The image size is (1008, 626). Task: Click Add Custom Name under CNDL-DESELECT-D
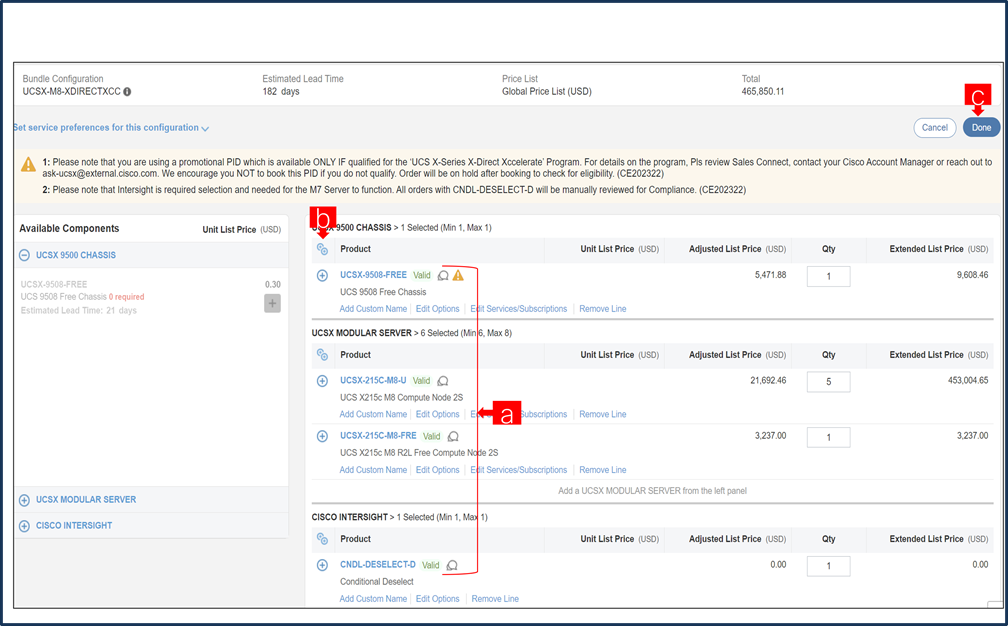coord(373,599)
